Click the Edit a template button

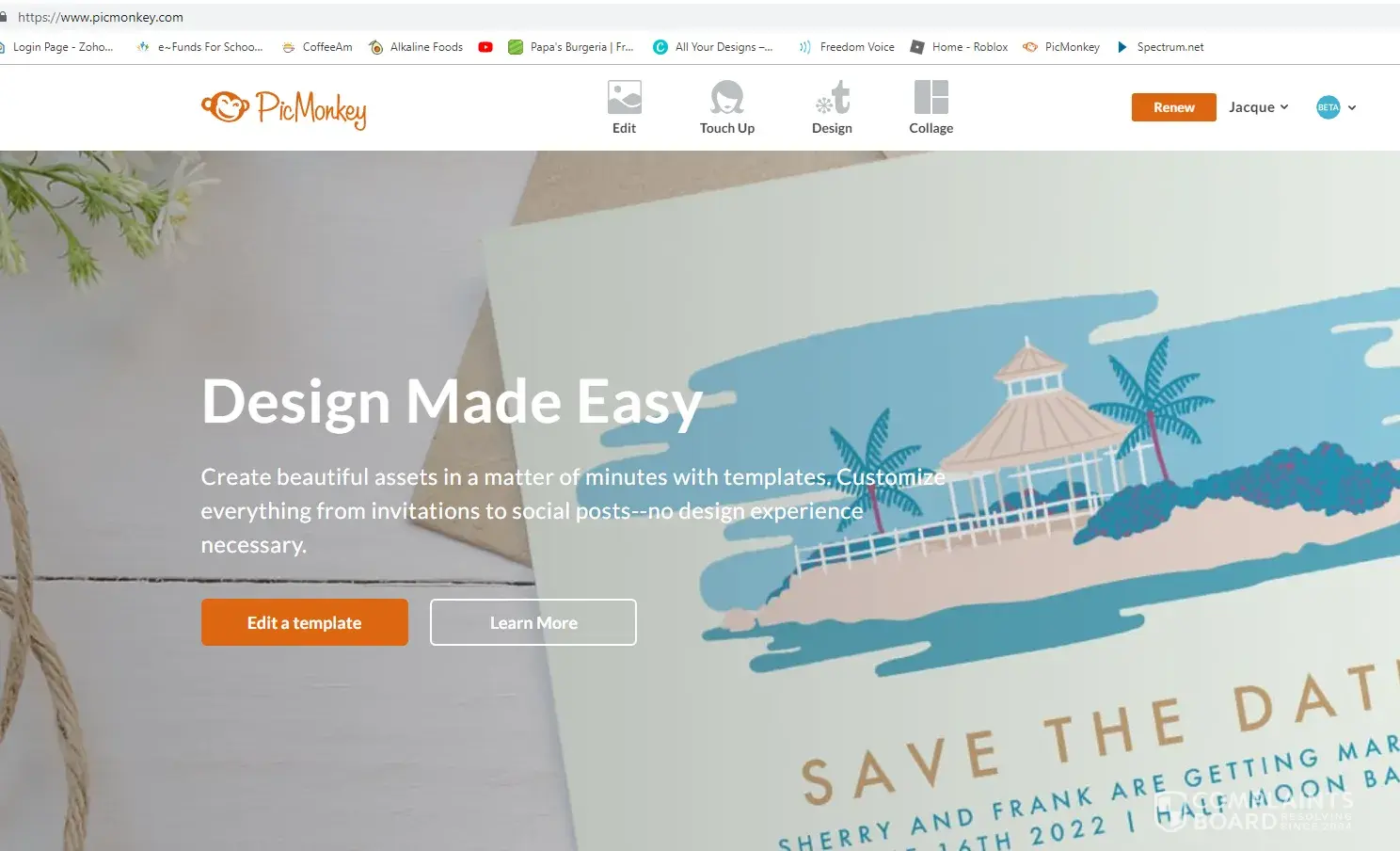tap(304, 622)
